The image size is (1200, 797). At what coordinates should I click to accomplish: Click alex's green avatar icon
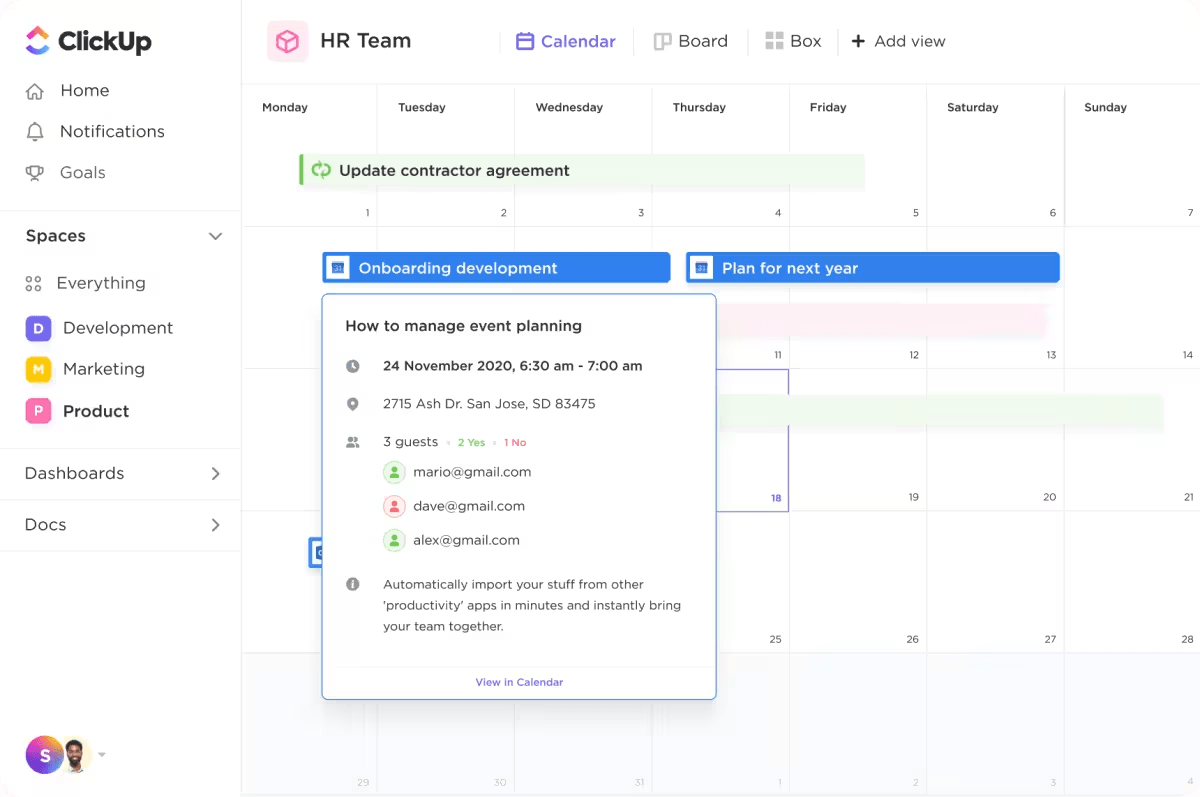[394, 540]
